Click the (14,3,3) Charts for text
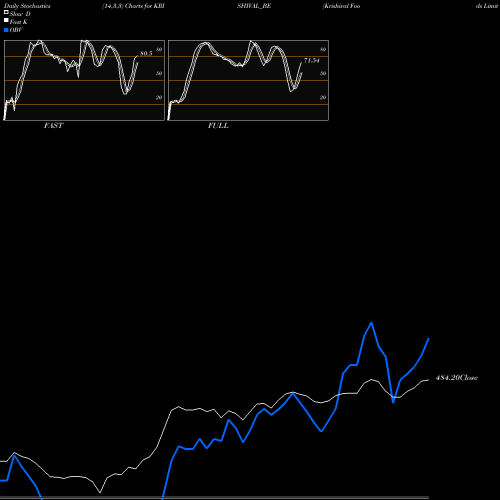 pyautogui.click(x=128, y=6)
